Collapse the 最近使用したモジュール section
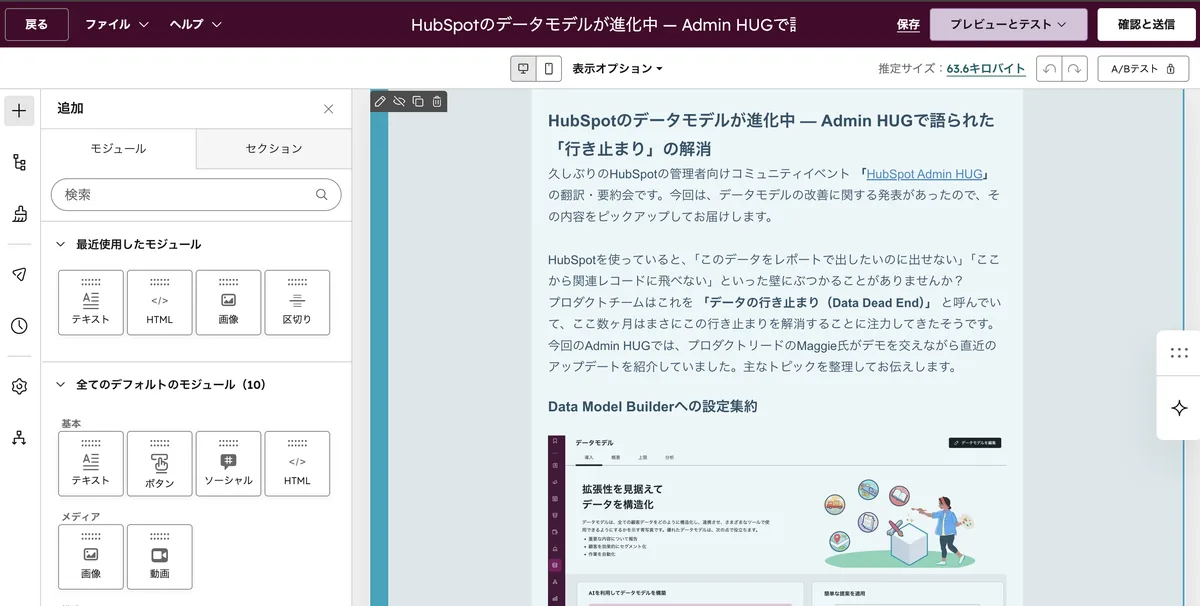The width and height of the screenshot is (1200, 606). pyautogui.click(x=64, y=245)
